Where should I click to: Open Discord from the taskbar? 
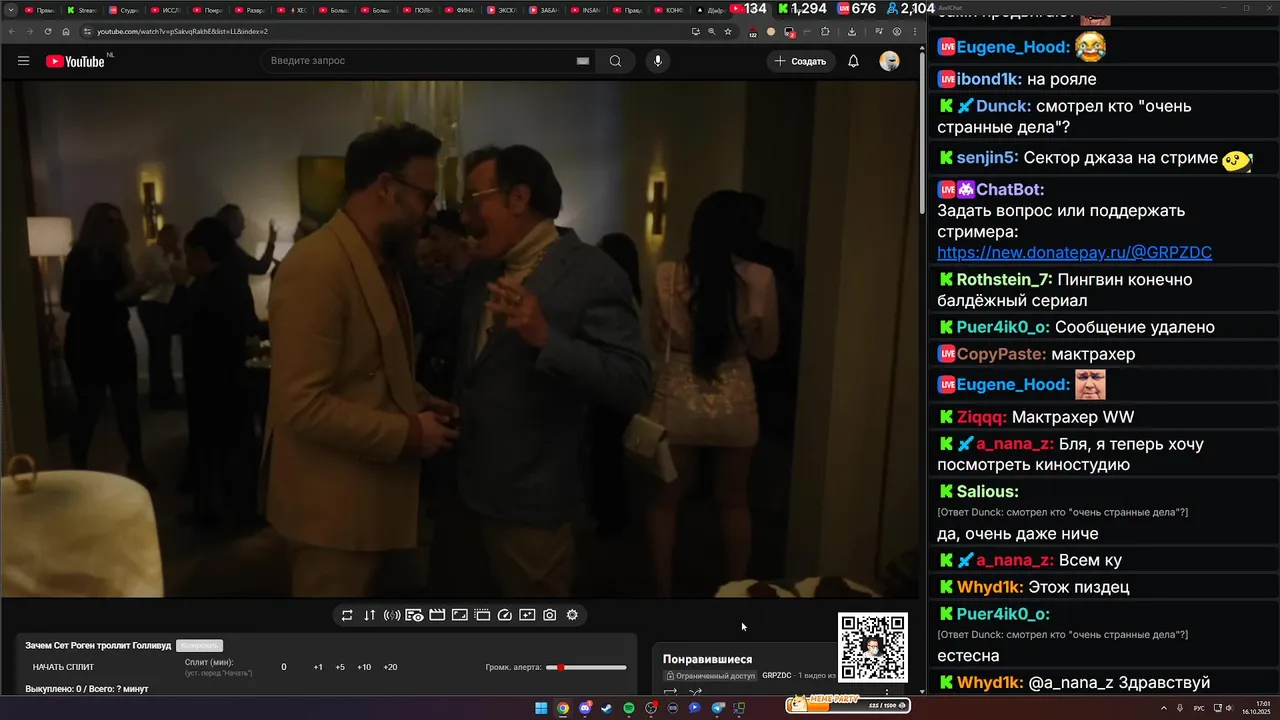coord(585,708)
